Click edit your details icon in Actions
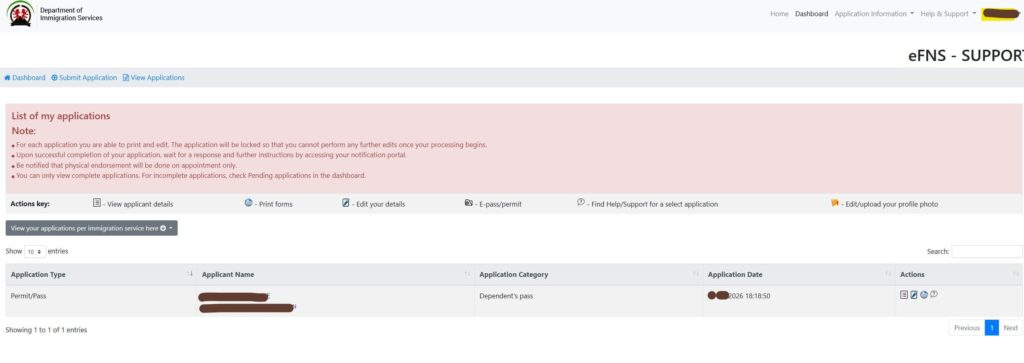 click(x=914, y=295)
